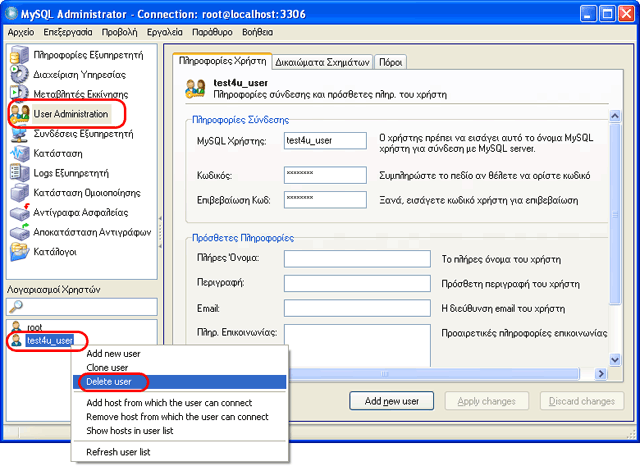Click the Κωδικός password field
Viewport: 640px width, 466px height.
(325, 175)
